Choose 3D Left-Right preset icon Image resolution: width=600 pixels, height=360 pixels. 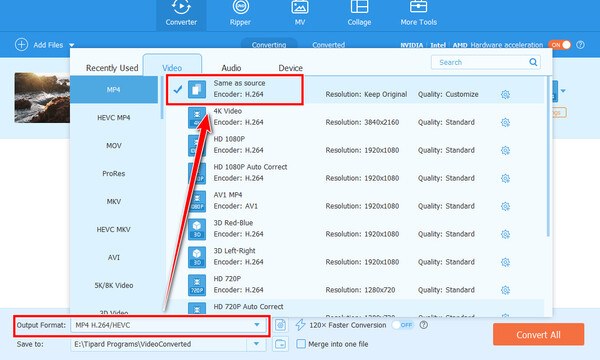(197, 257)
